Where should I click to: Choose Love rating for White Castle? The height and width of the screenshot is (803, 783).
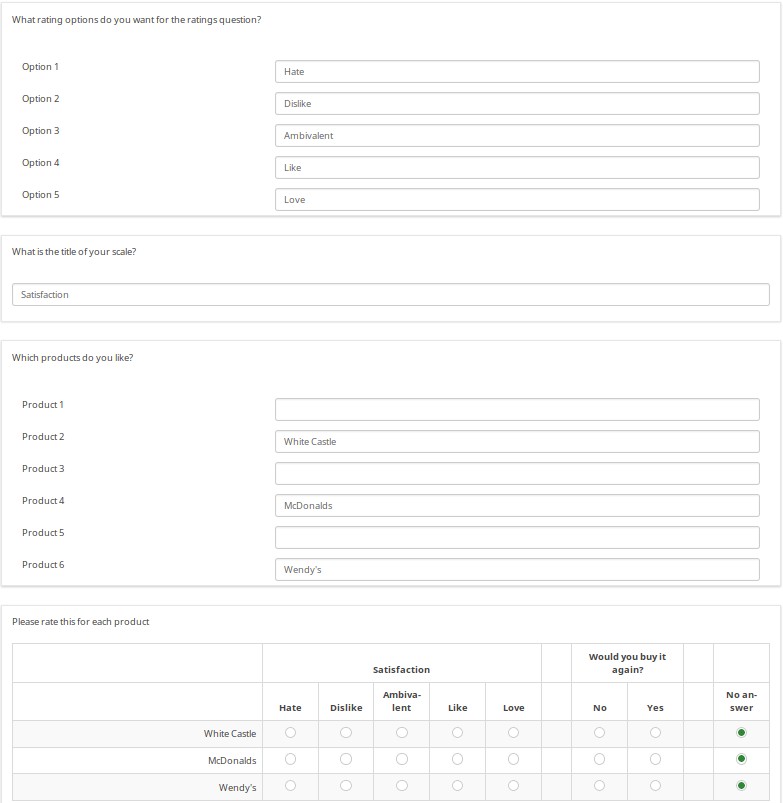point(513,733)
